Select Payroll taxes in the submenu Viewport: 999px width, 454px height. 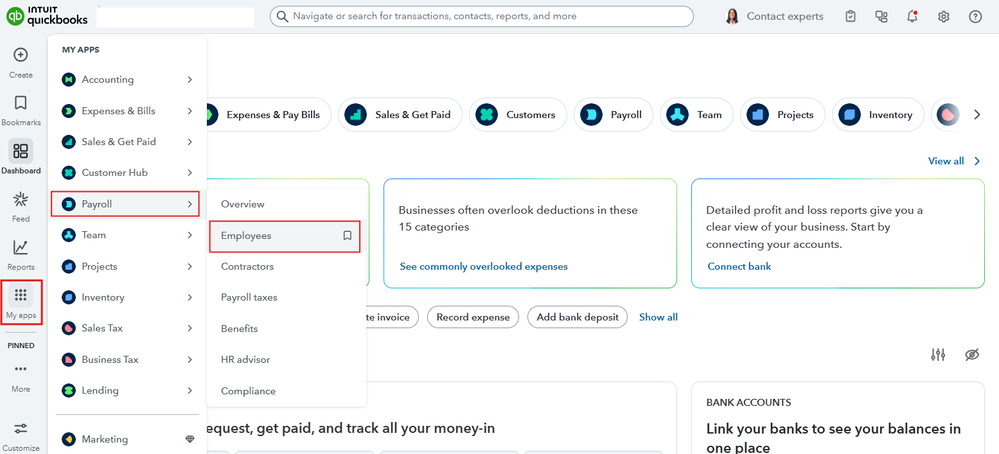tap(249, 297)
